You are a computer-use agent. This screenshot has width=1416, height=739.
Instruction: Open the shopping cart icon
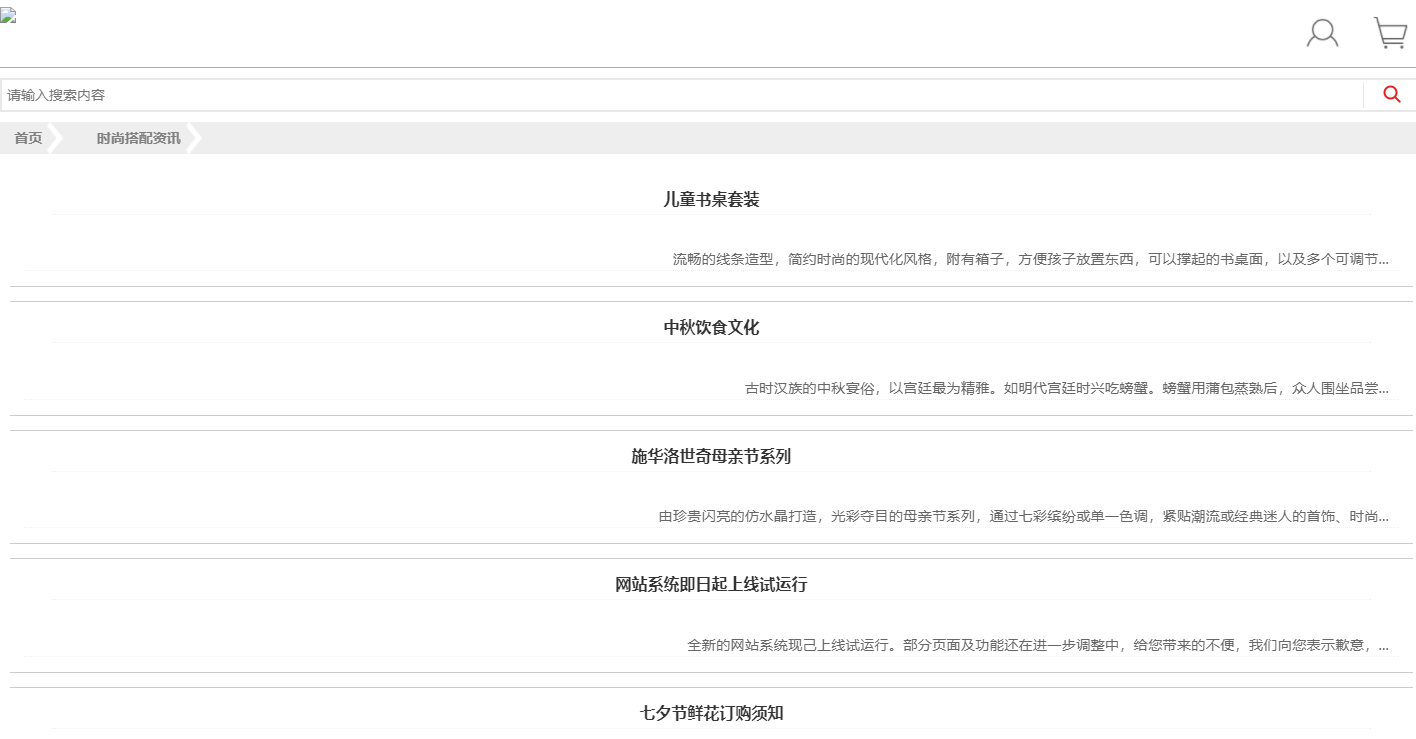tap(1390, 33)
